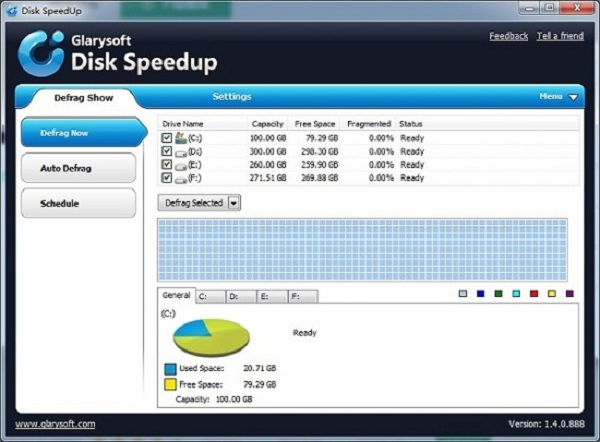Click the Capacity column header
The width and height of the screenshot is (600, 442).
(267, 124)
